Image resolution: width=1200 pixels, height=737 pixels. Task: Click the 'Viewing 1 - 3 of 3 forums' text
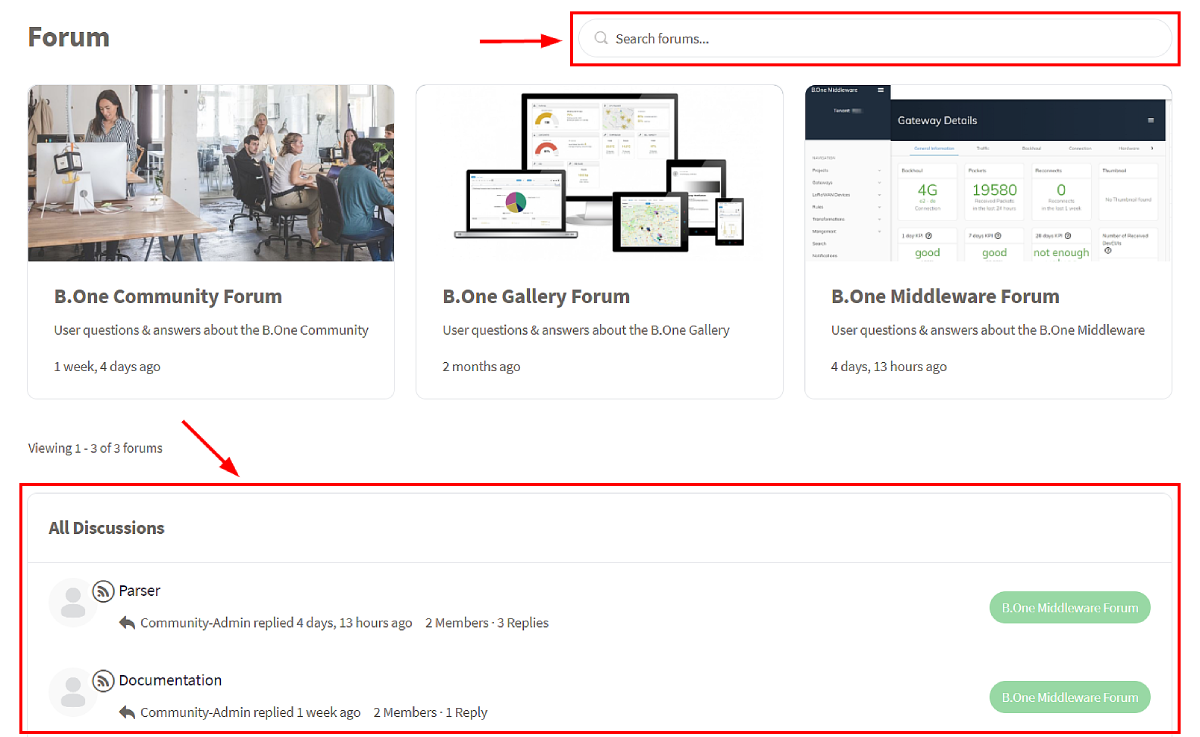pos(95,448)
